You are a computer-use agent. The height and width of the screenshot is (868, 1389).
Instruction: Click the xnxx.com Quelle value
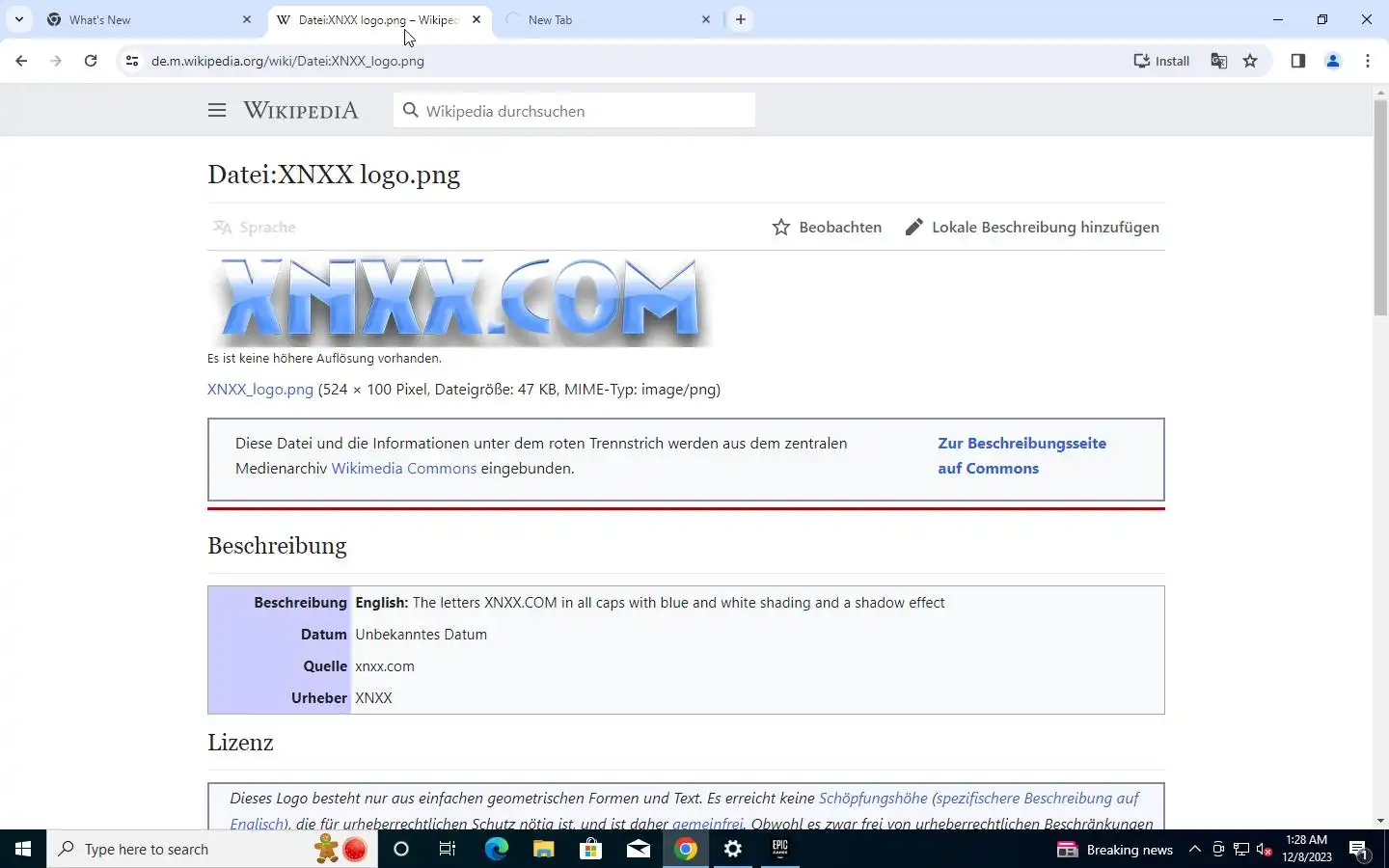(385, 666)
